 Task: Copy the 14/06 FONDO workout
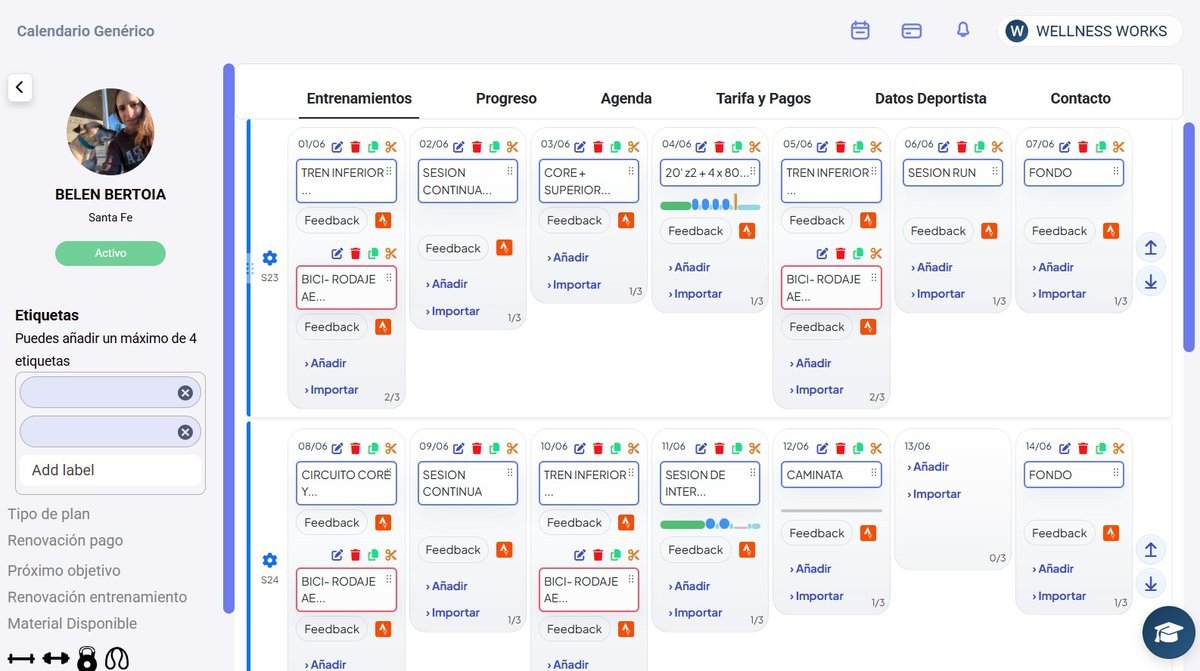(1101, 449)
